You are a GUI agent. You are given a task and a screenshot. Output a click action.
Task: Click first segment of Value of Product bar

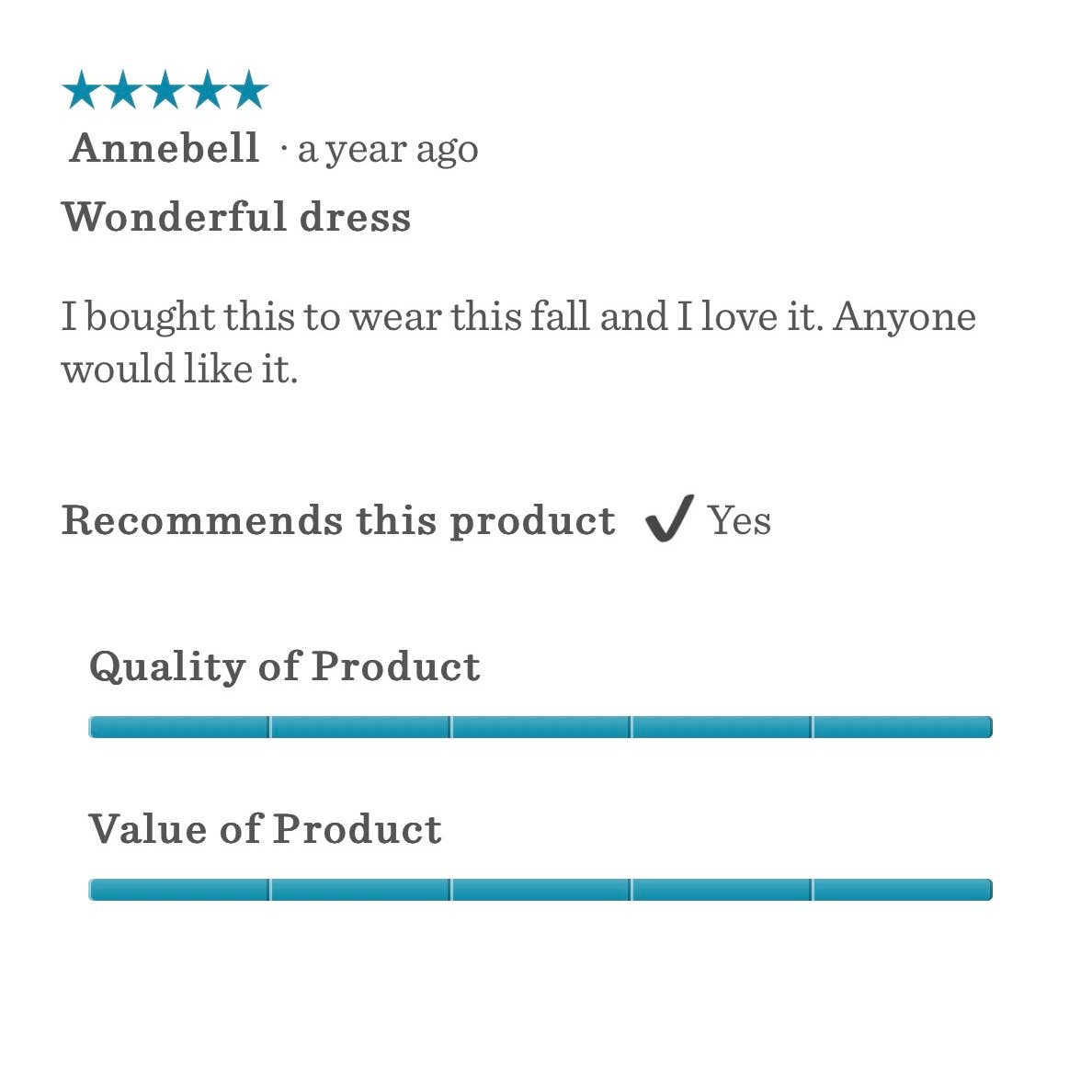179,890
